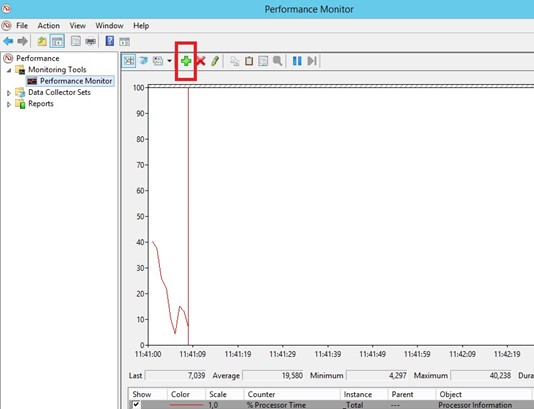534x409 pixels.
Task: Open the Action menu
Action: (48, 26)
